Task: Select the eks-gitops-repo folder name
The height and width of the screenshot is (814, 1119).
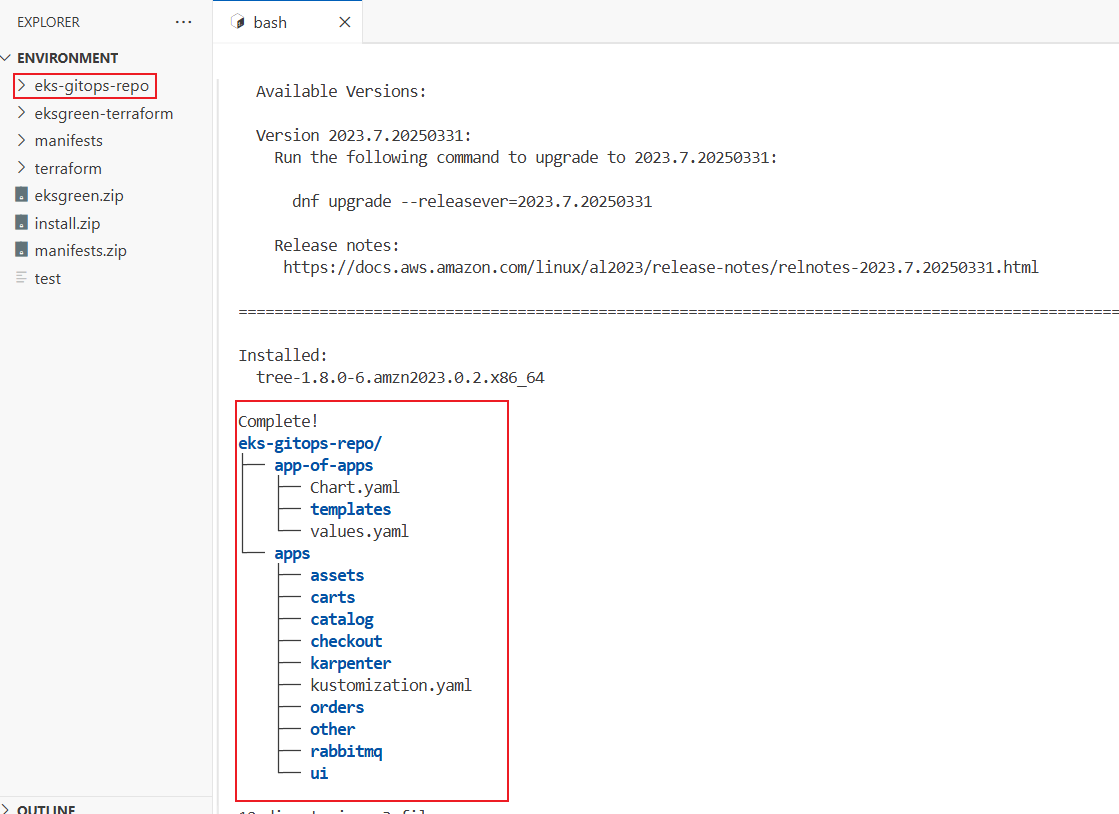Action: (x=92, y=86)
